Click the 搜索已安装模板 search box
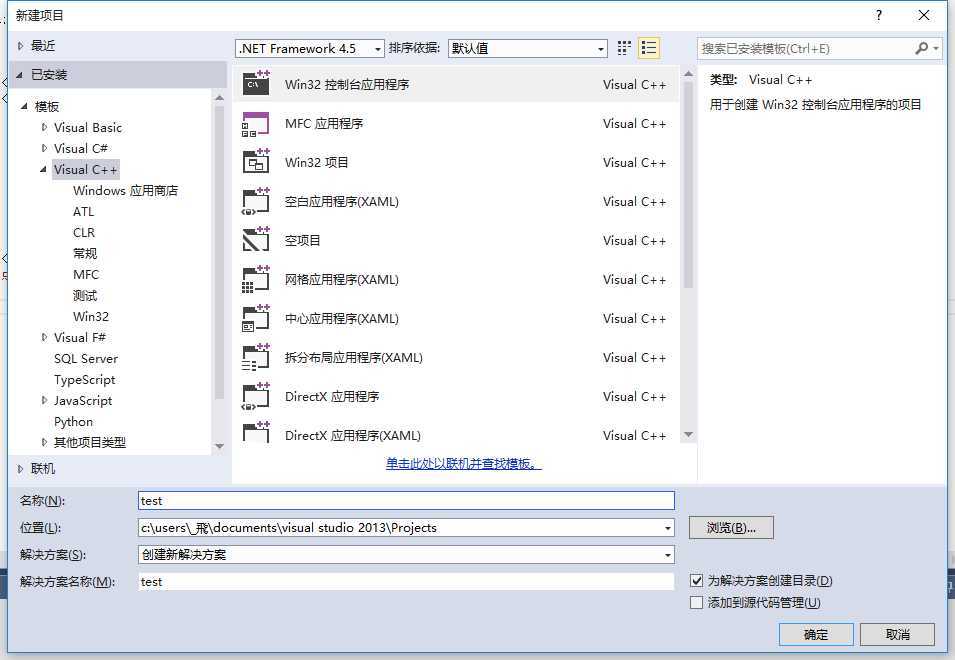This screenshot has height=660, width=955. 806,49
